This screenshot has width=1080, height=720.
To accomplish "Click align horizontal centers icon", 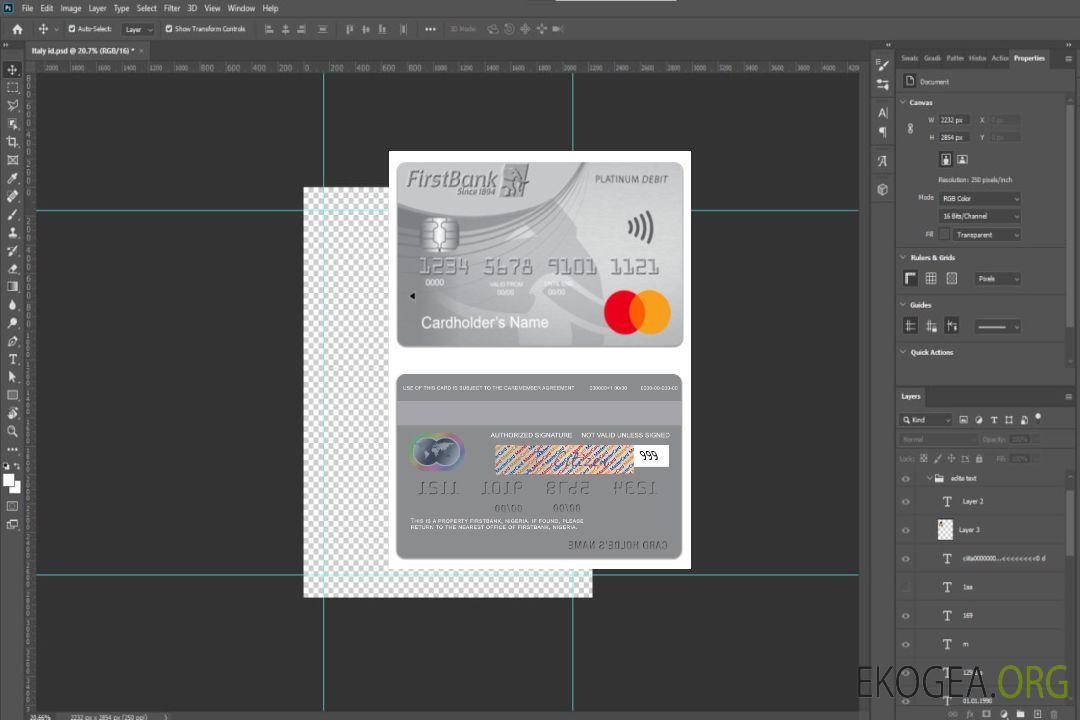I will coord(285,29).
